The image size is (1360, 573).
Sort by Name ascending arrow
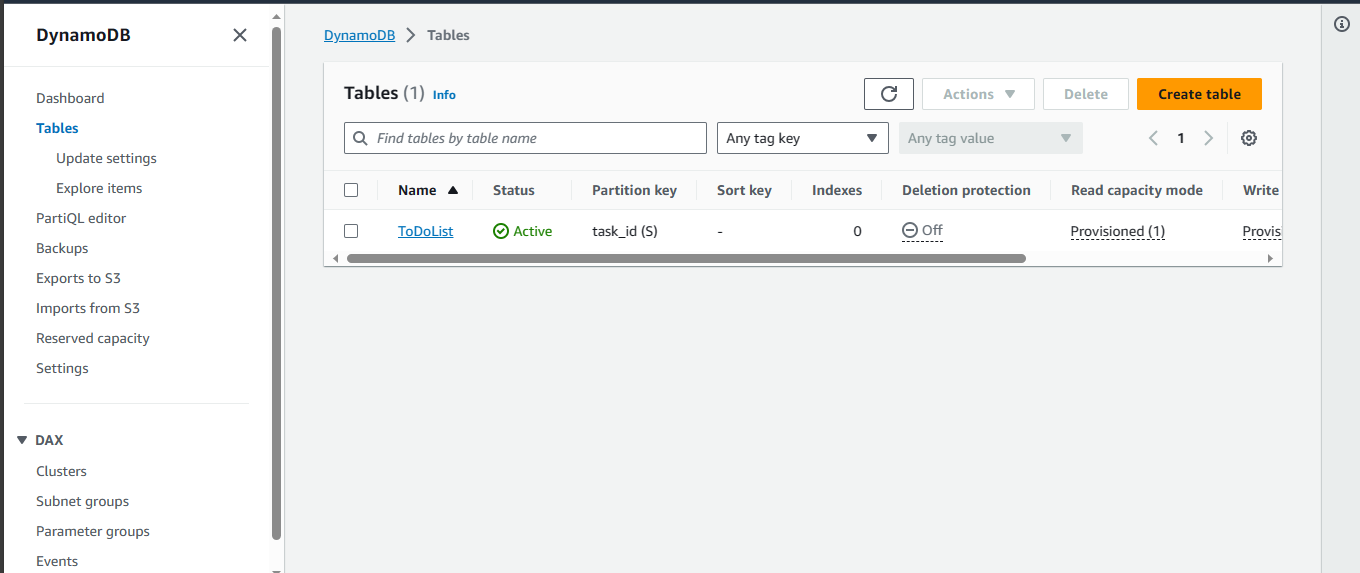click(x=453, y=190)
